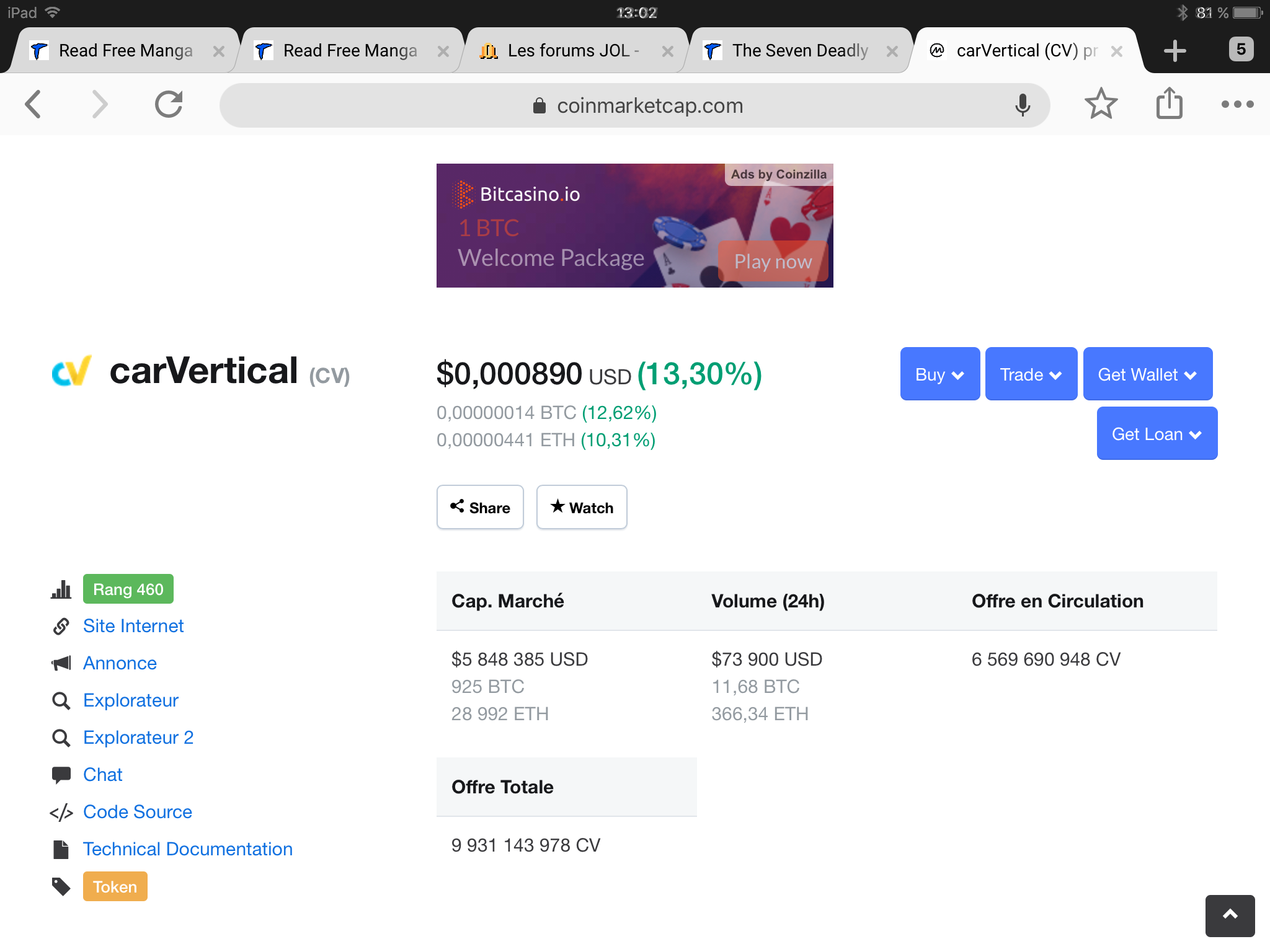Viewport: 1270px width, 952px height.
Task: Click the chat bubble icon
Action: 61,775
